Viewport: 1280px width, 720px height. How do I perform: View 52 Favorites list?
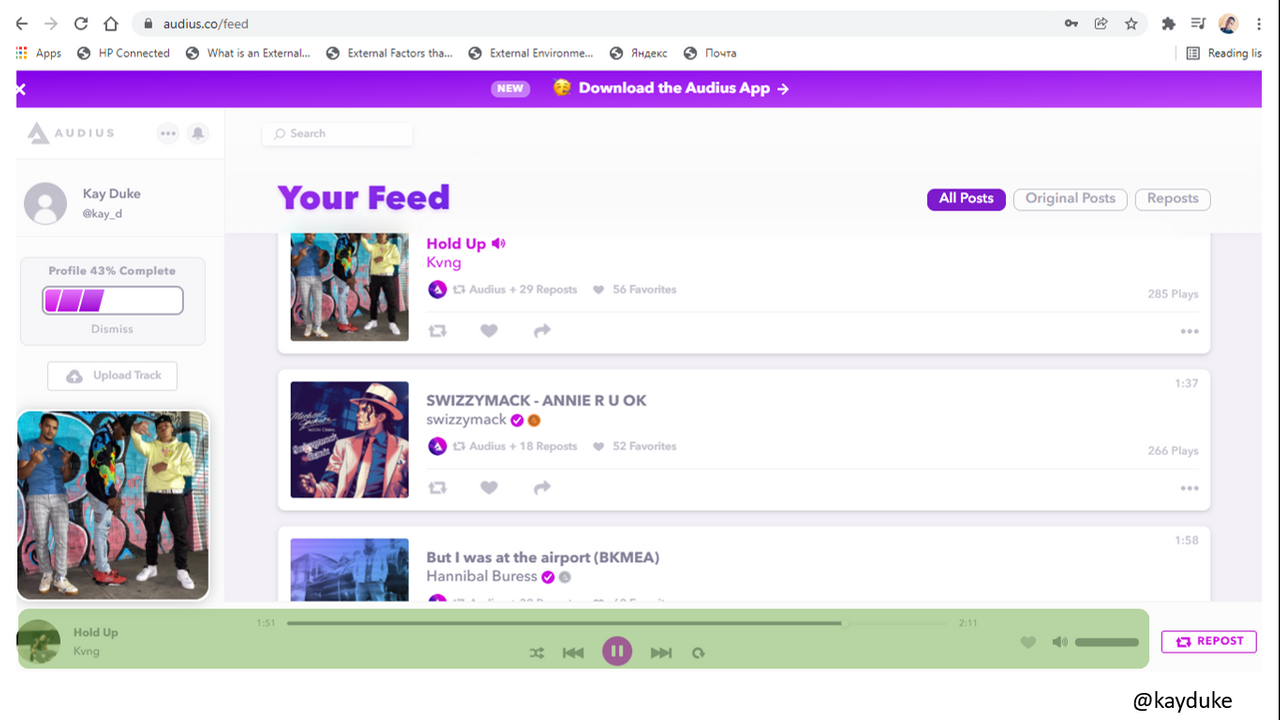pos(635,446)
